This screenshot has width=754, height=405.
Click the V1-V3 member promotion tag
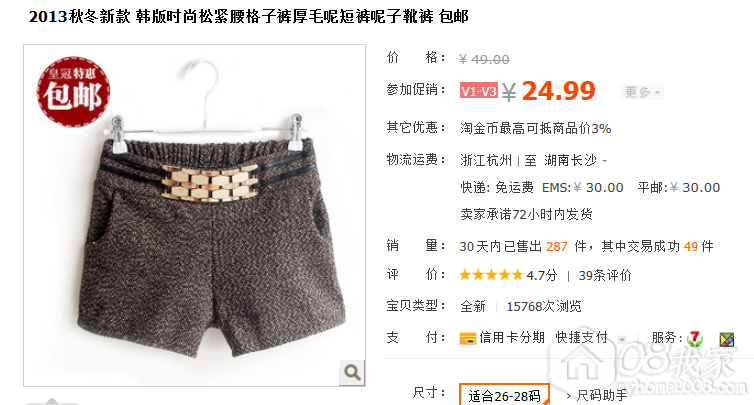(x=478, y=91)
